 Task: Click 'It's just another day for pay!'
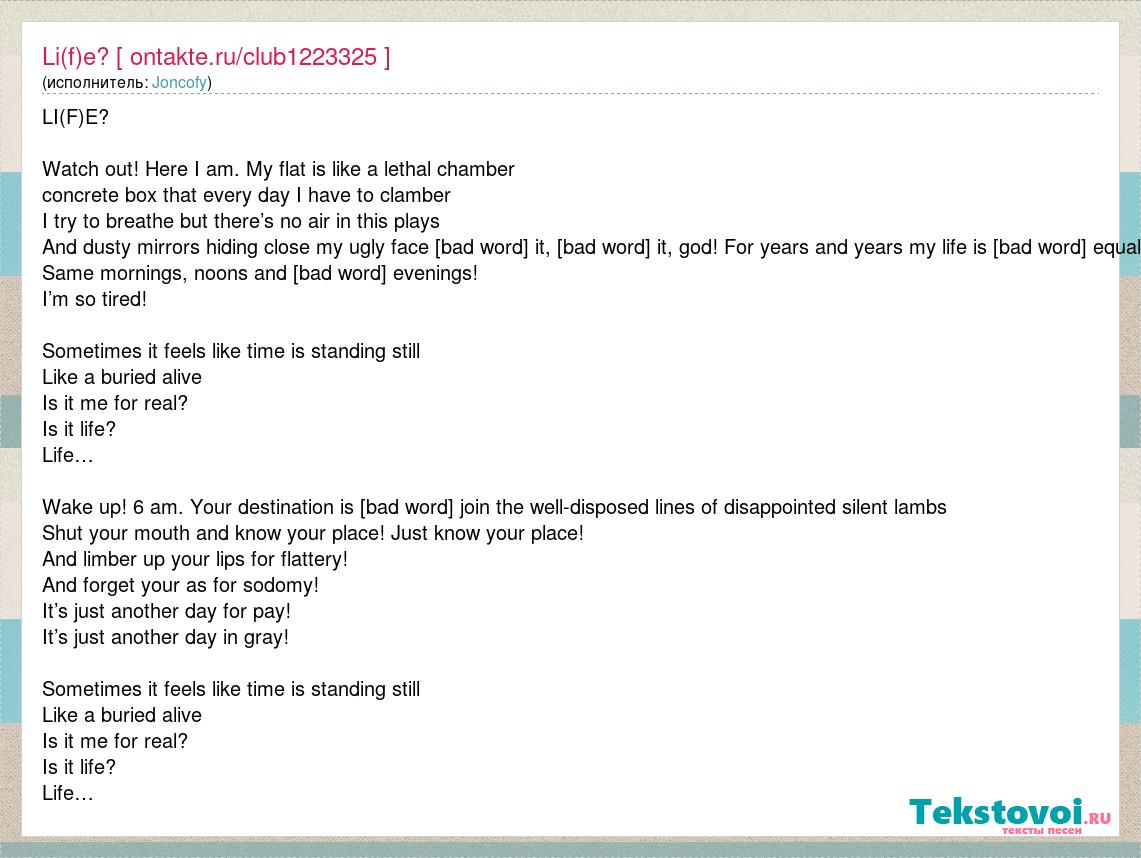[167, 611]
